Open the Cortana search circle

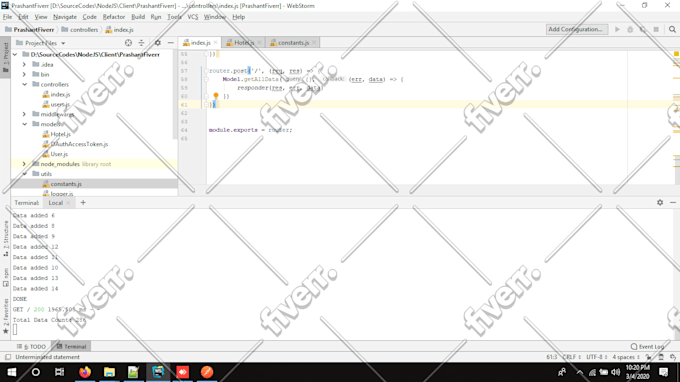click(x=36, y=372)
